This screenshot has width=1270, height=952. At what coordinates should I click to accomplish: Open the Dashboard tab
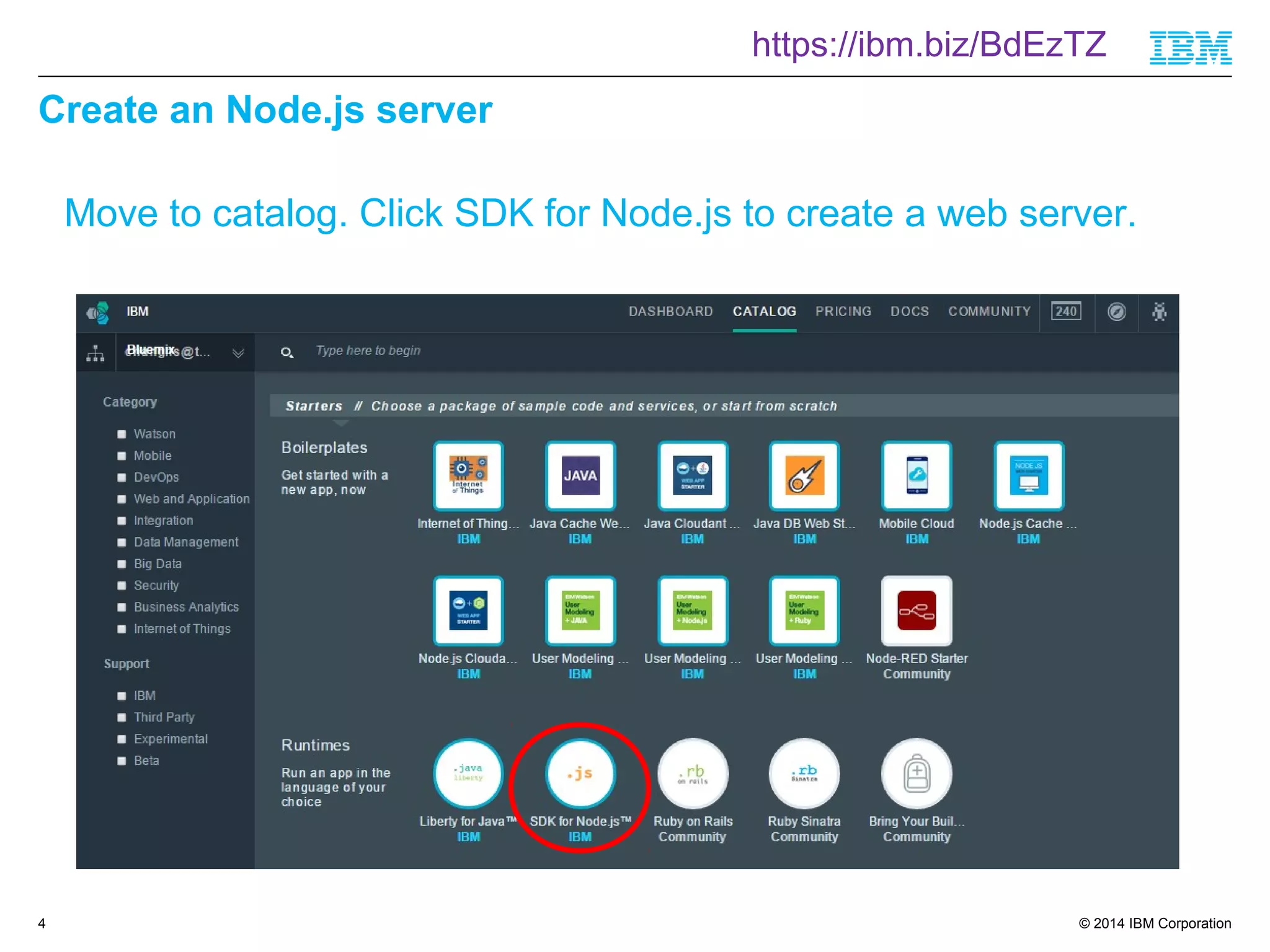671,311
